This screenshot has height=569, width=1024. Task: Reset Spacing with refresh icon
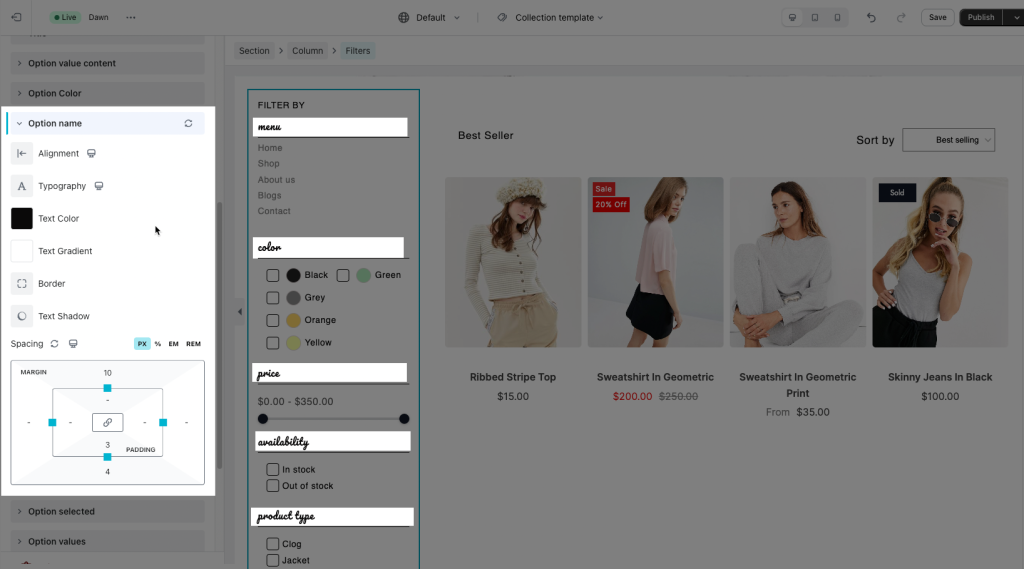[54, 344]
